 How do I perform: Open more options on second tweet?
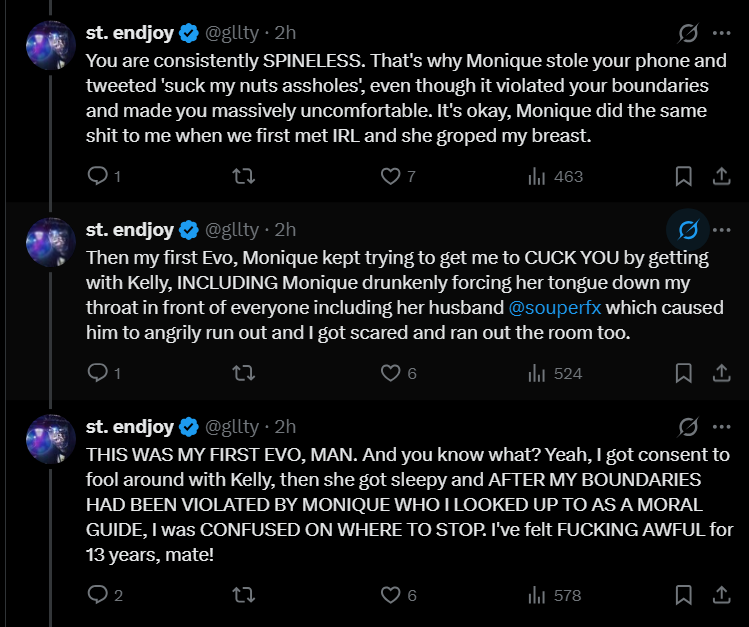721,230
